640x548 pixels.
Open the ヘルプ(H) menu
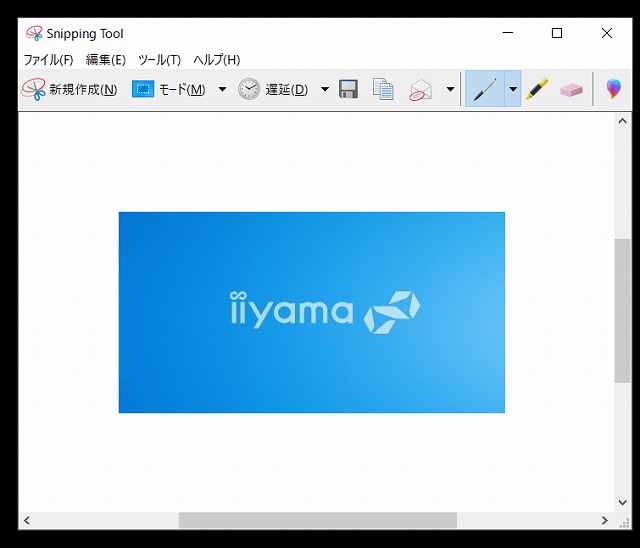click(x=217, y=60)
